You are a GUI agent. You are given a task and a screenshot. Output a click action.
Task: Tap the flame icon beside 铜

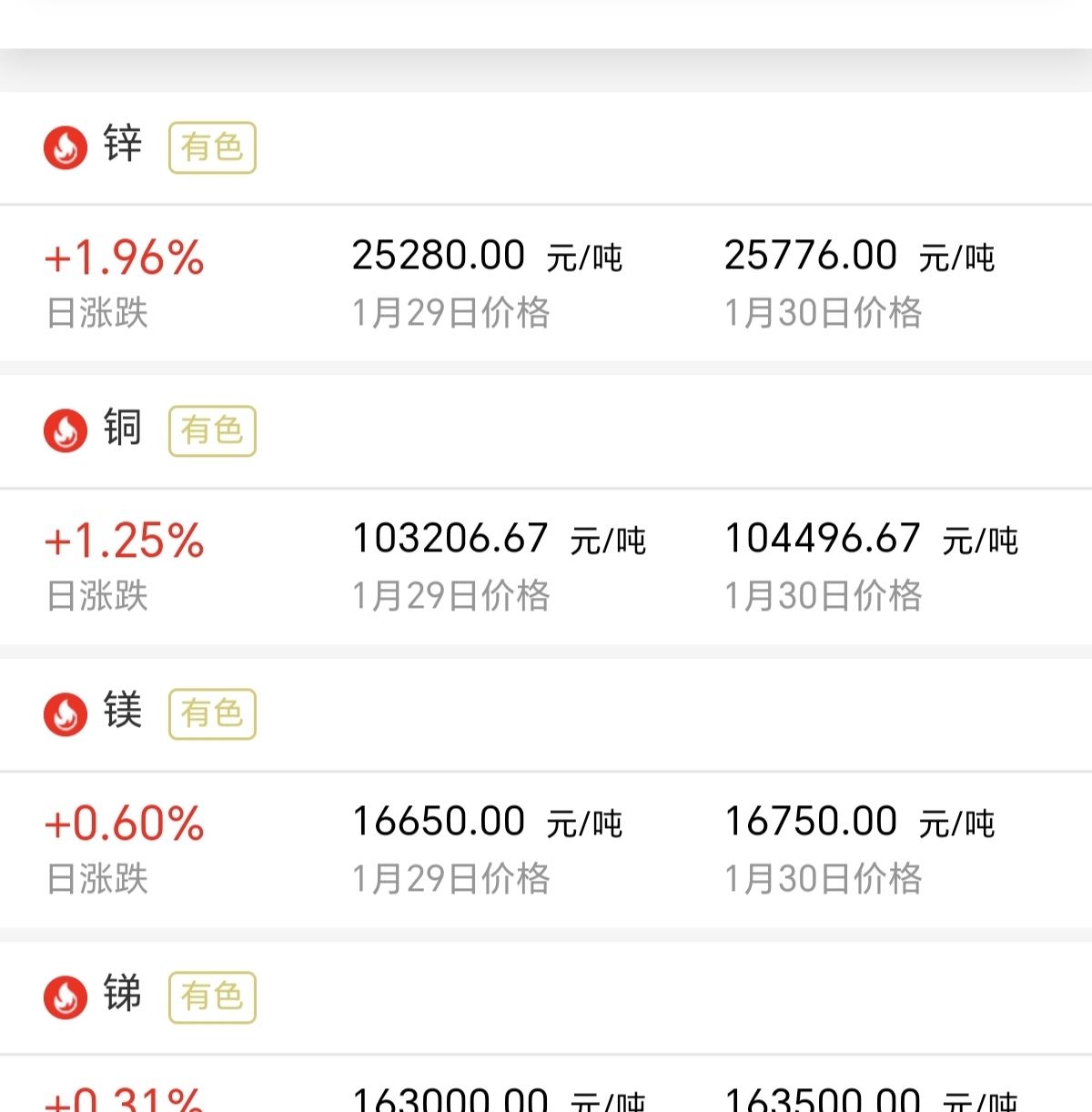pos(66,430)
